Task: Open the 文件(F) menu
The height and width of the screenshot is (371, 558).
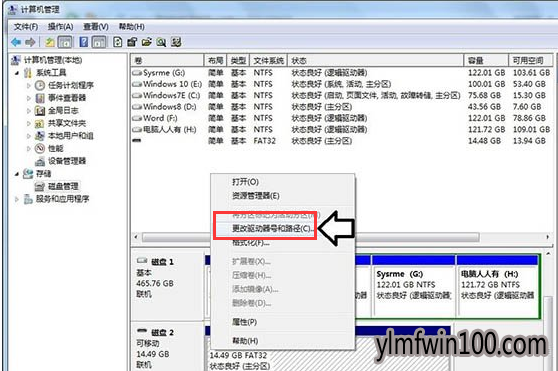Action: [x=26, y=27]
